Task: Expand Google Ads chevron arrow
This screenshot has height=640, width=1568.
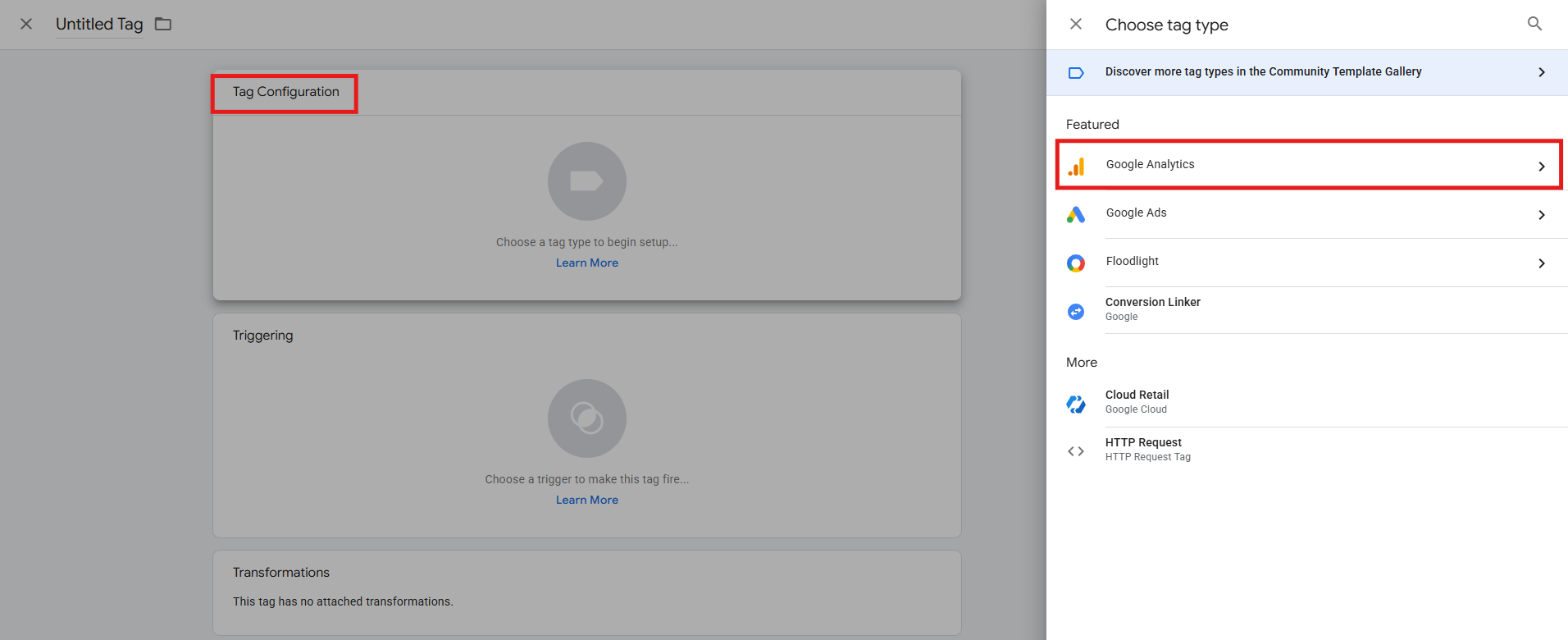Action: click(x=1542, y=215)
